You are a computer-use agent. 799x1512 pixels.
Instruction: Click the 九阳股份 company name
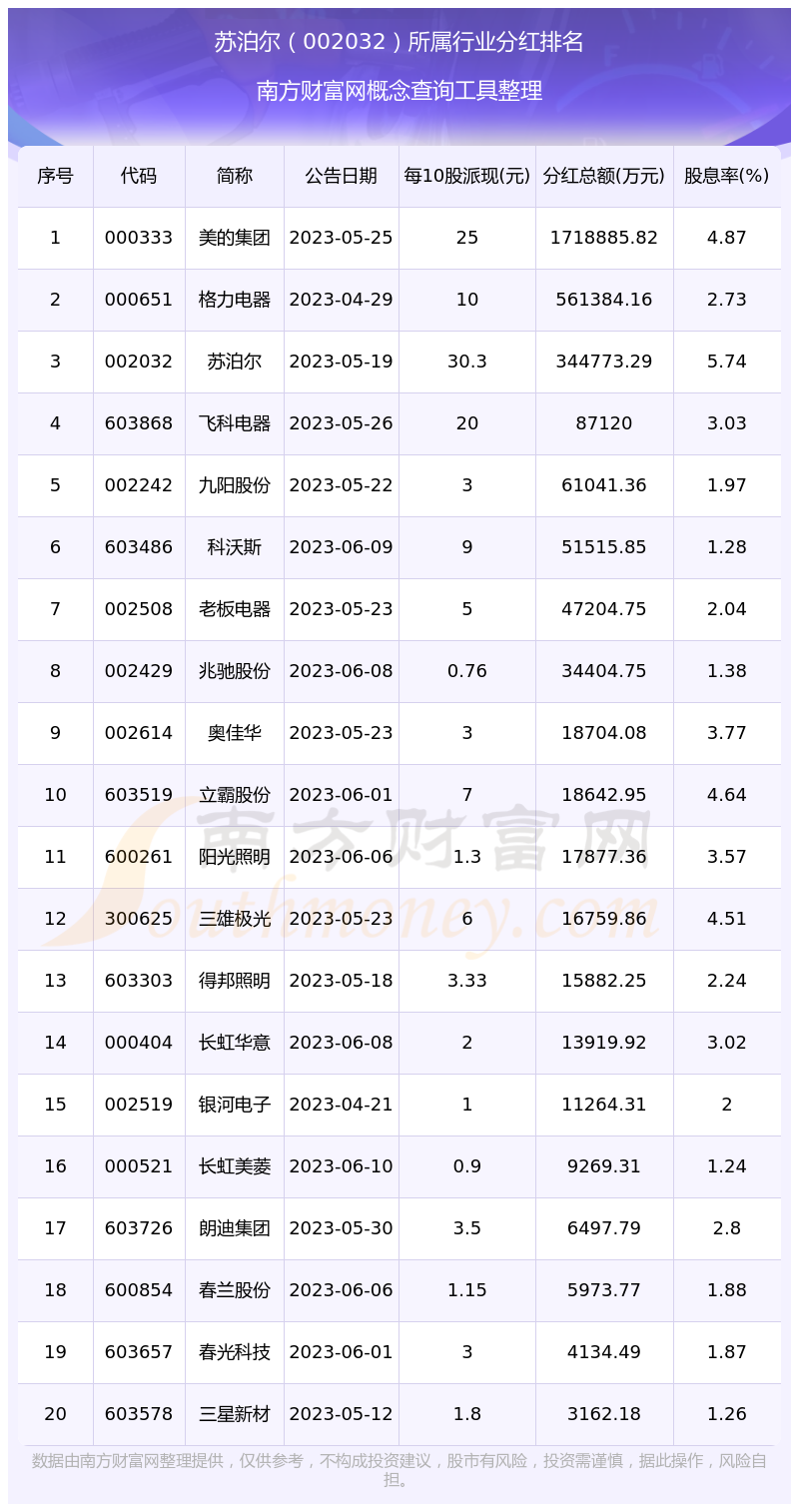(235, 485)
